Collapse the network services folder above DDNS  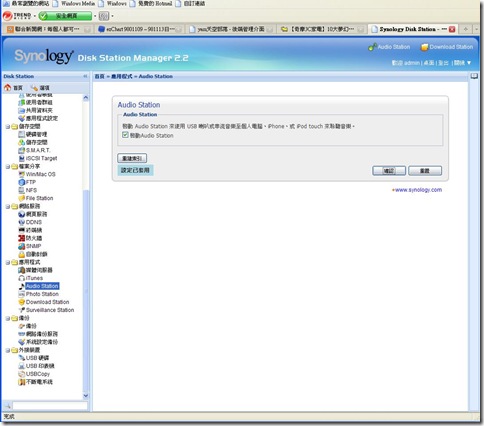[8, 207]
